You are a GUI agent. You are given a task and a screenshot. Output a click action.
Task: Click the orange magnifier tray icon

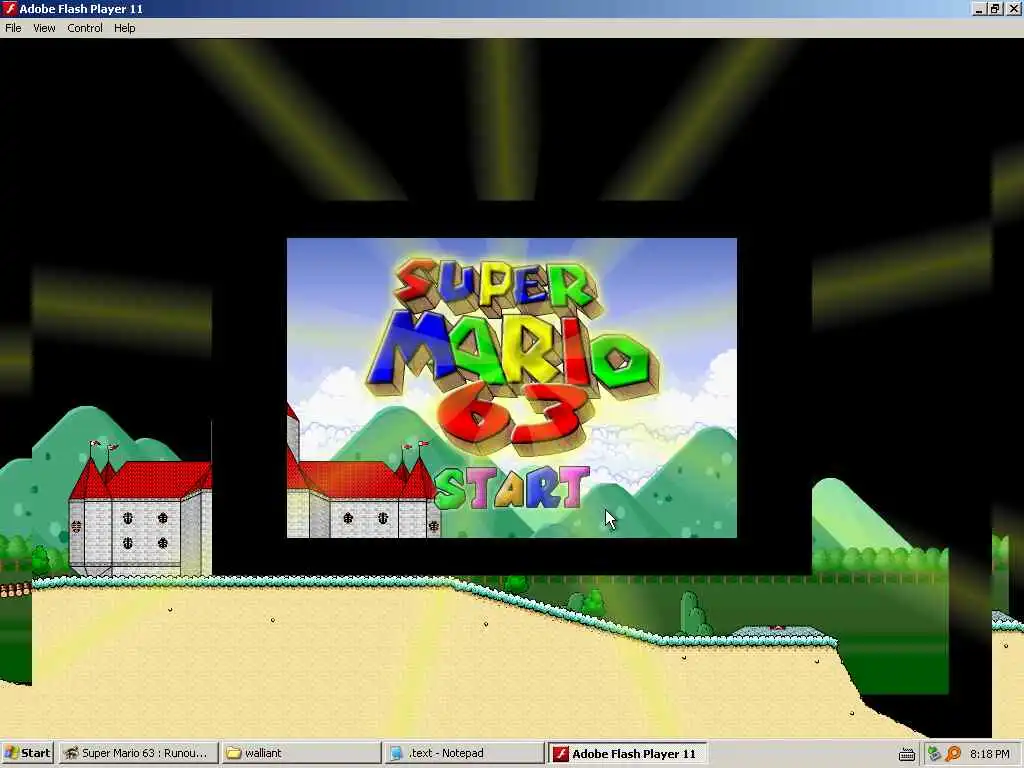pos(953,754)
